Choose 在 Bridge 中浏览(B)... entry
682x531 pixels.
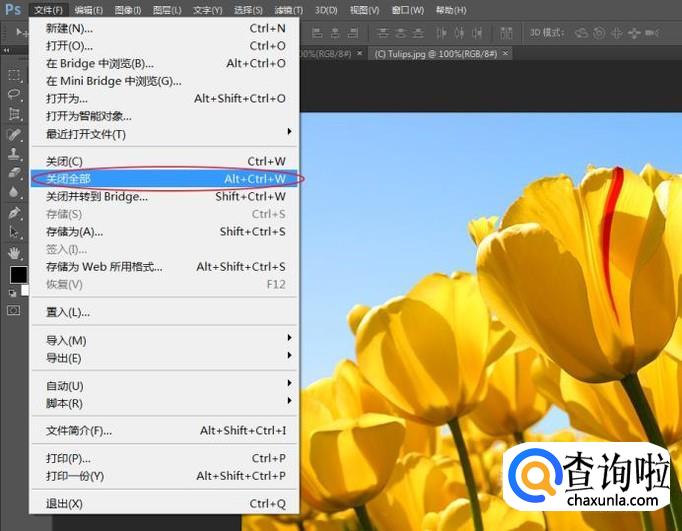[164, 63]
